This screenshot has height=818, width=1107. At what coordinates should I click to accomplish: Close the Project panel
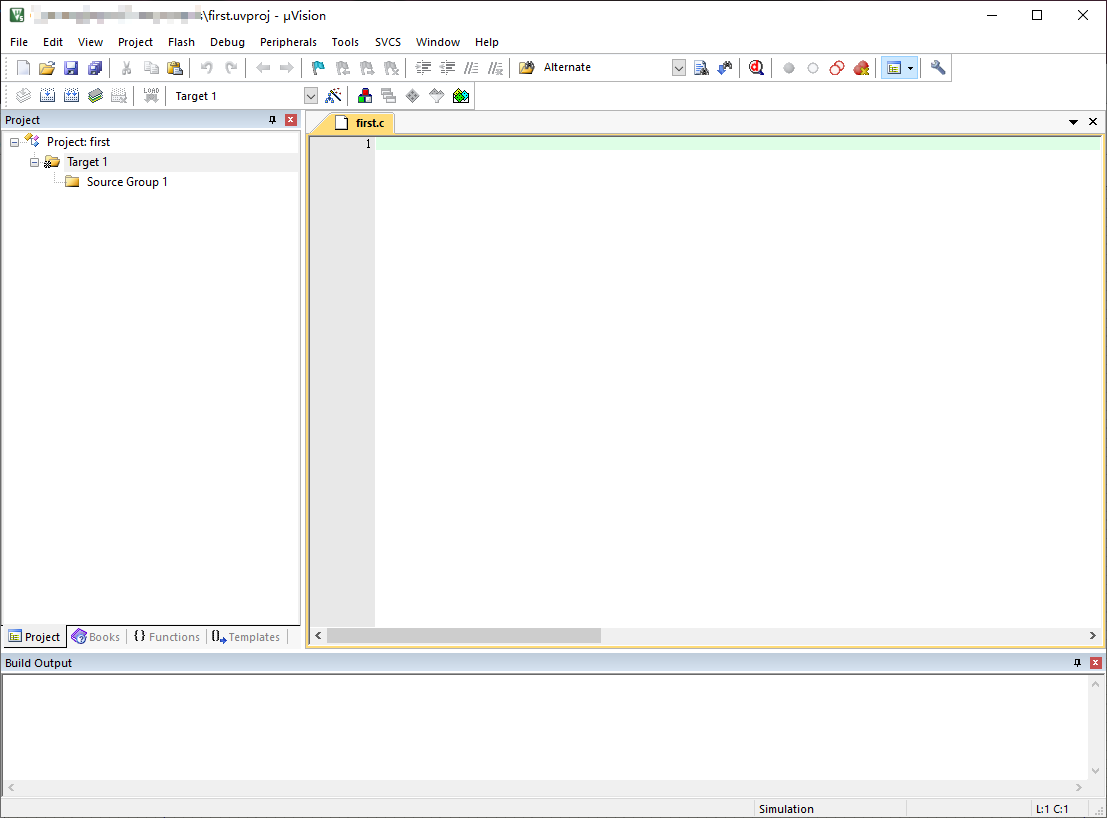point(290,120)
